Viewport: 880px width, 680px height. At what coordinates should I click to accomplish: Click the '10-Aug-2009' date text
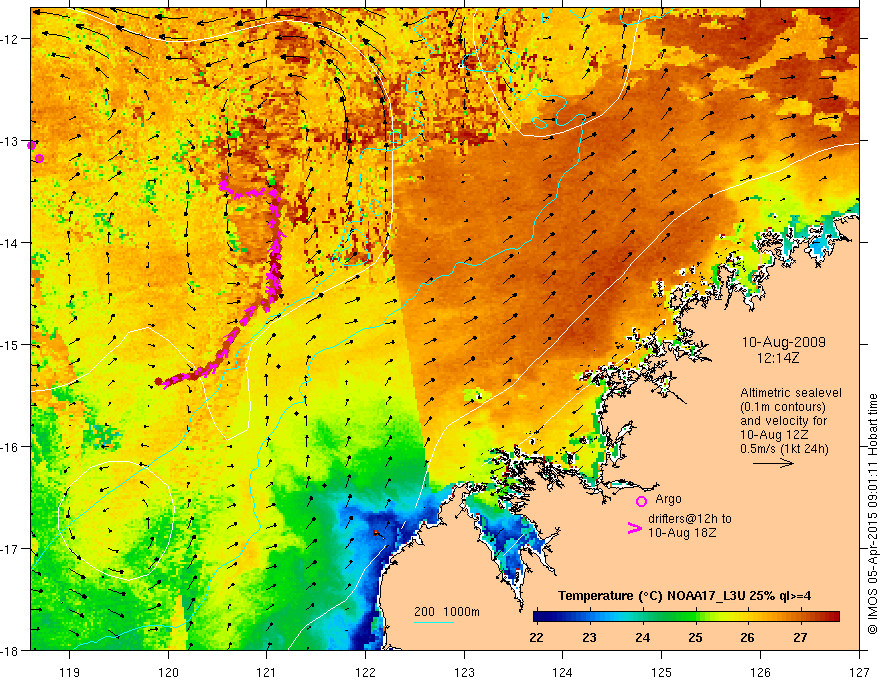tap(783, 342)
